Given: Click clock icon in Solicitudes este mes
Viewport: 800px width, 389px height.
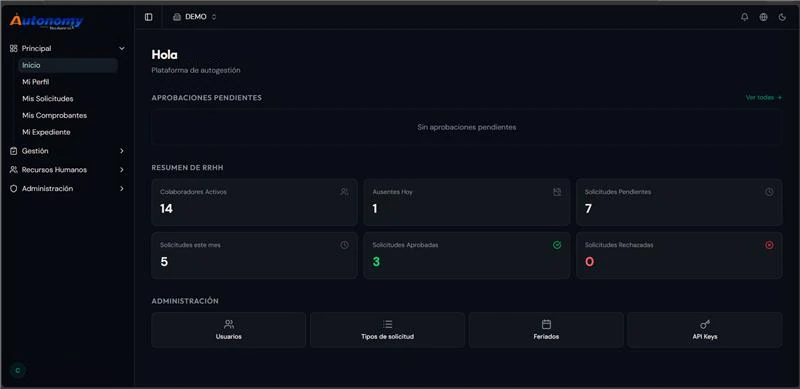Looking at the screenshot, I should point(344,245).
